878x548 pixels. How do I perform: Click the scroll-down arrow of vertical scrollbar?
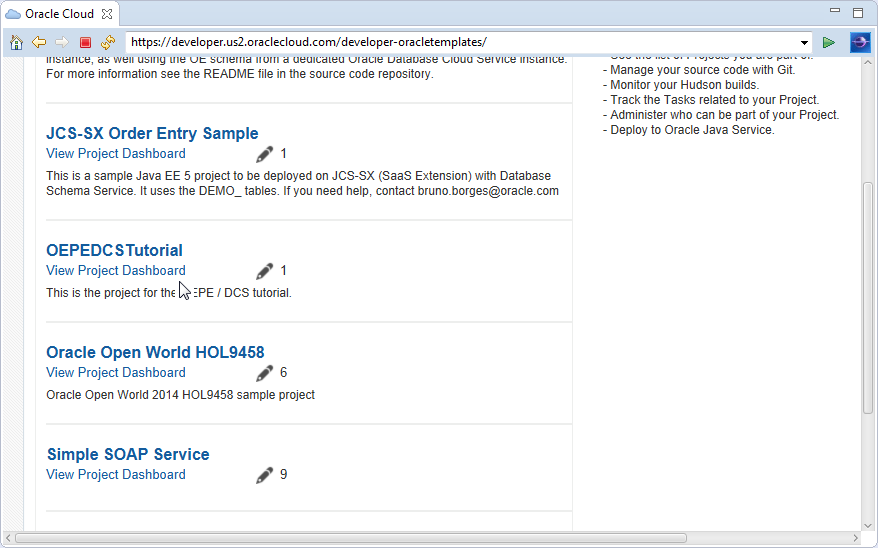click(x=868, y=525)
